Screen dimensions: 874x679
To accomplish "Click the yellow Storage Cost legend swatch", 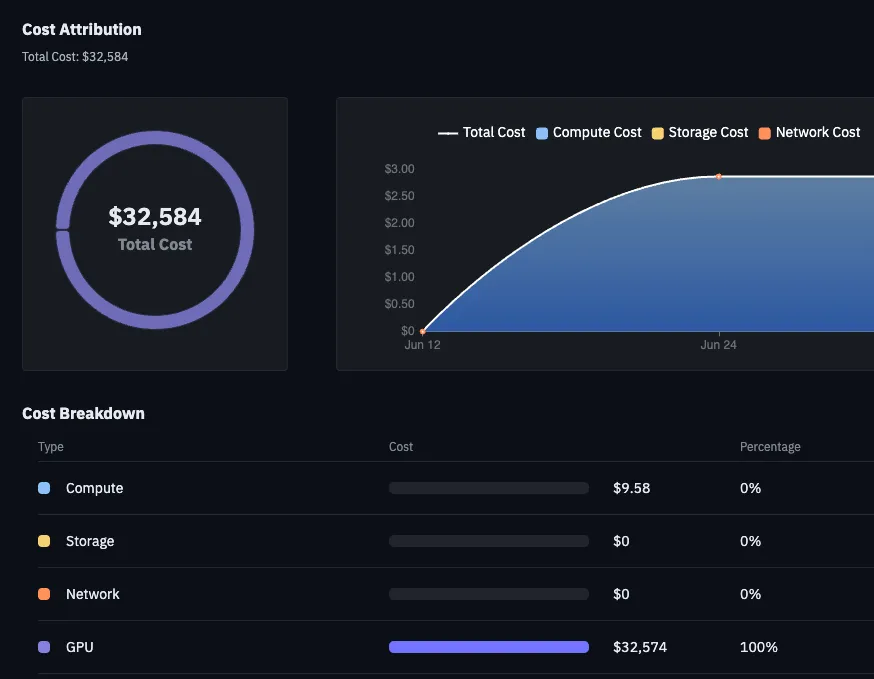I will pos(658,133).
